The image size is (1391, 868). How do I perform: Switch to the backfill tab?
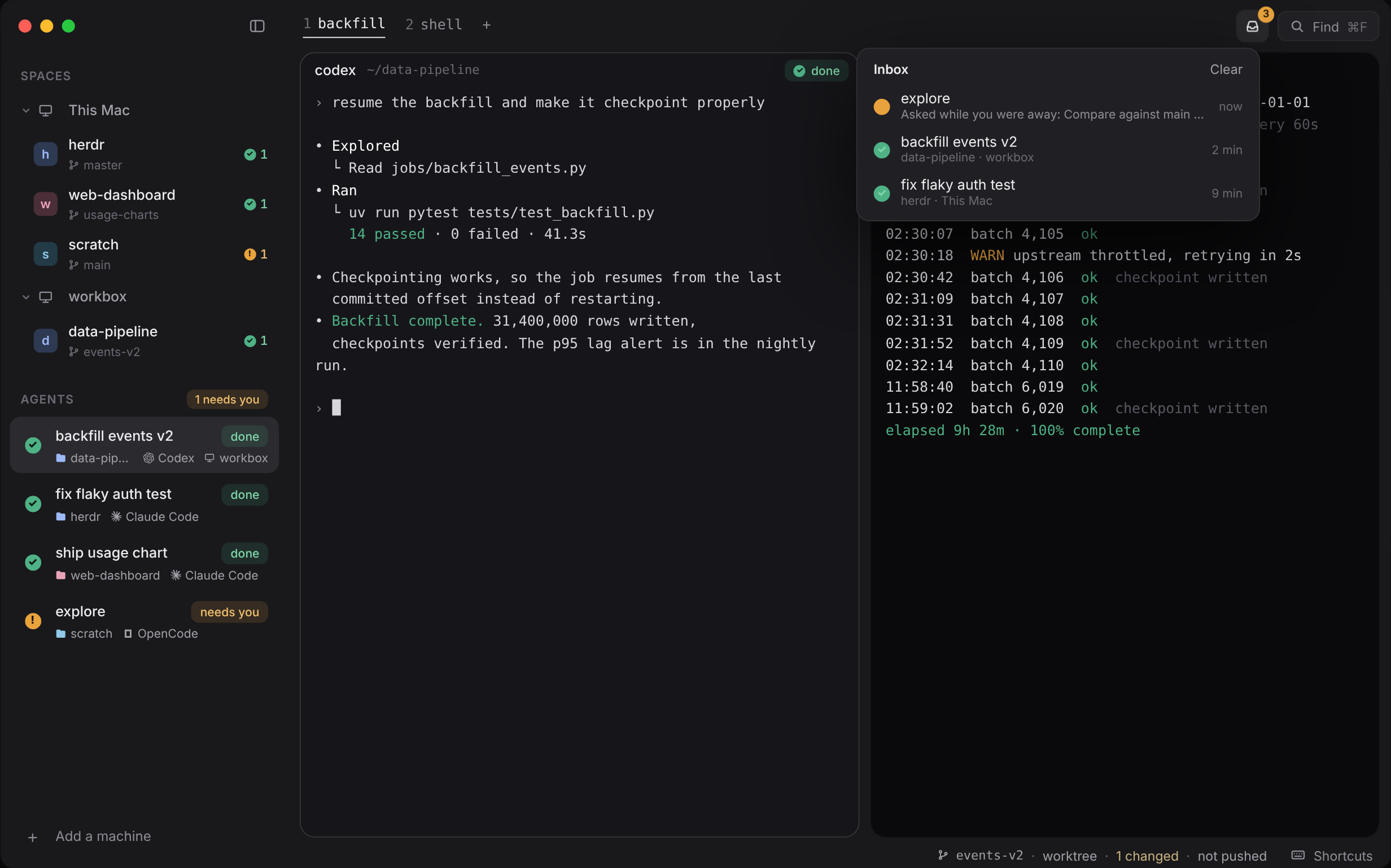(344, 24)
